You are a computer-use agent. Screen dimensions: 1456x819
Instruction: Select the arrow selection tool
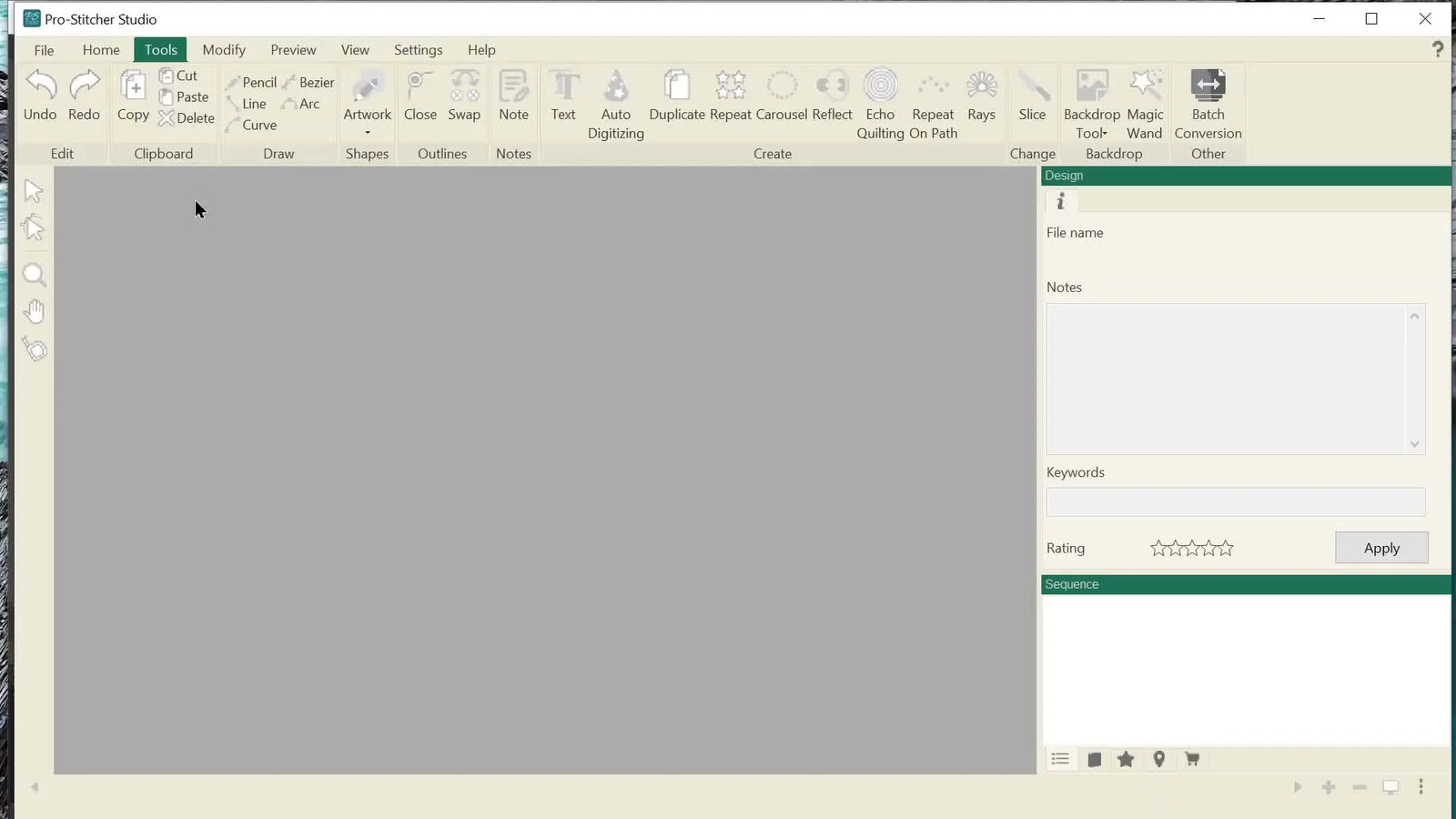34,190
